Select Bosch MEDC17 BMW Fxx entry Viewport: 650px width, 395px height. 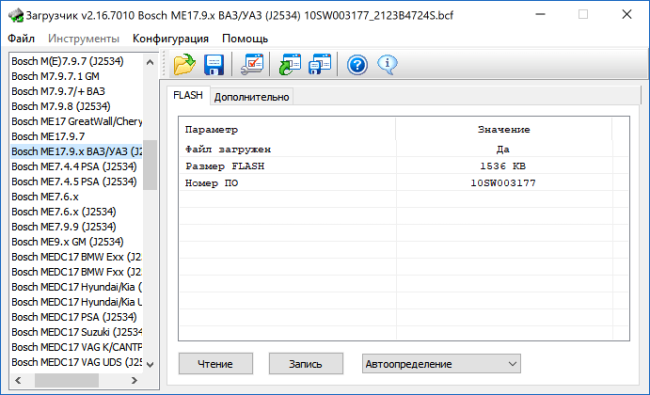pos(77,272)
